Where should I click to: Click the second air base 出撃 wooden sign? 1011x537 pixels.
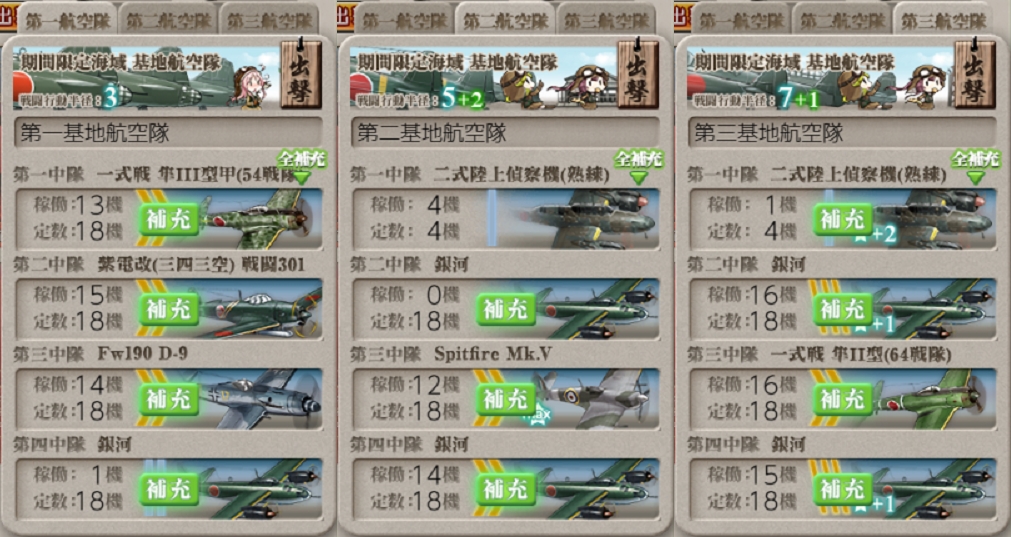pyautogui.click(x=638, y=74)
